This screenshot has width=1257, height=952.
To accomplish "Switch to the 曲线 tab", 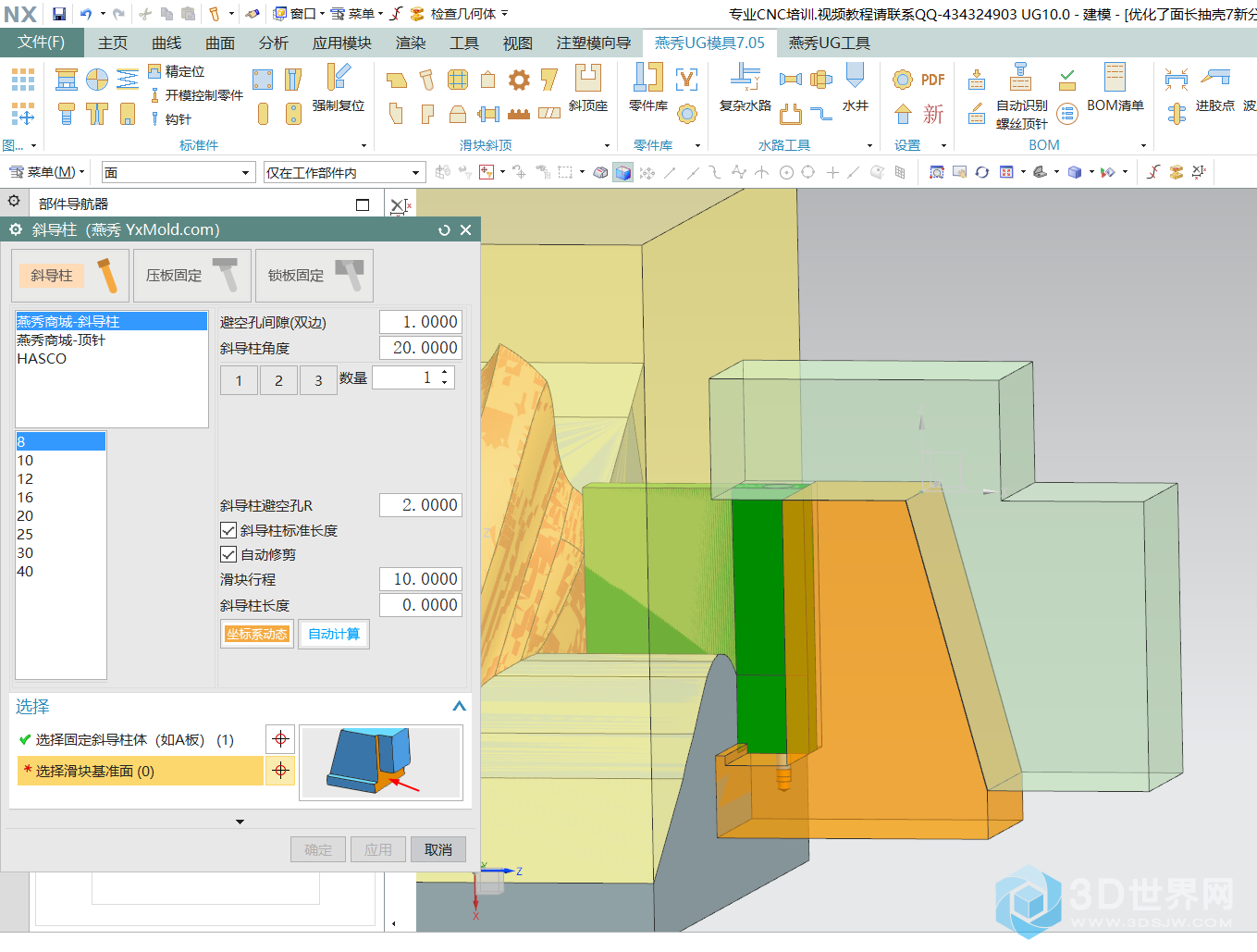I will (x=166, y=43).
